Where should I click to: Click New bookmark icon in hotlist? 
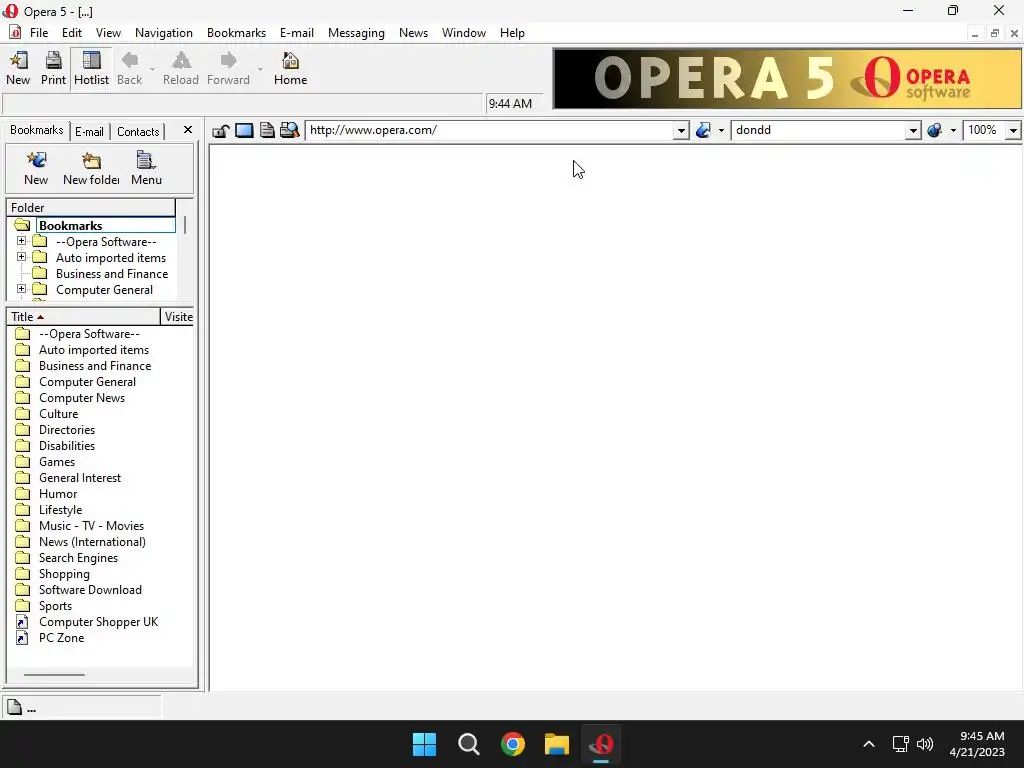click(x=36, y=168)
